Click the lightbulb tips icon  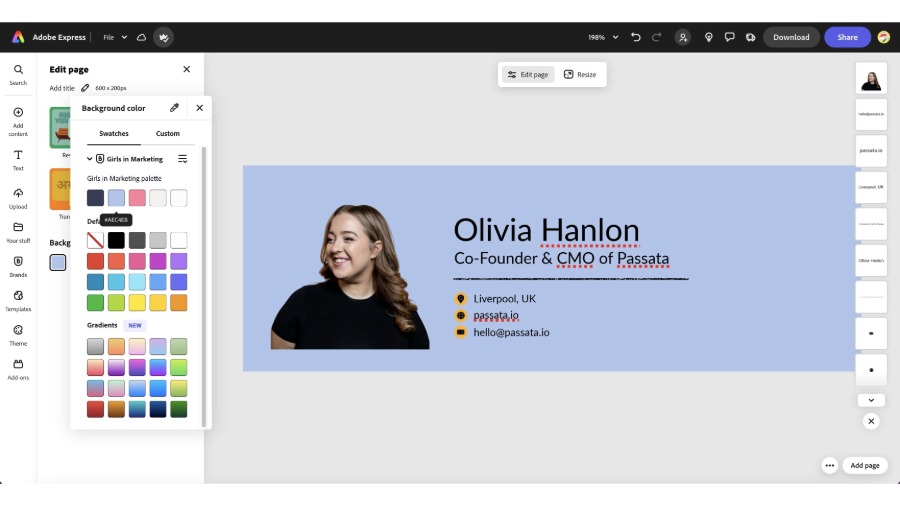click(709, 37)
